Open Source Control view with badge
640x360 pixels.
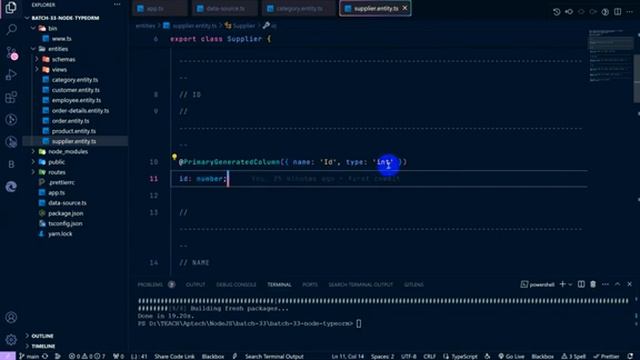pyautogui.click(x=11, y=52)
